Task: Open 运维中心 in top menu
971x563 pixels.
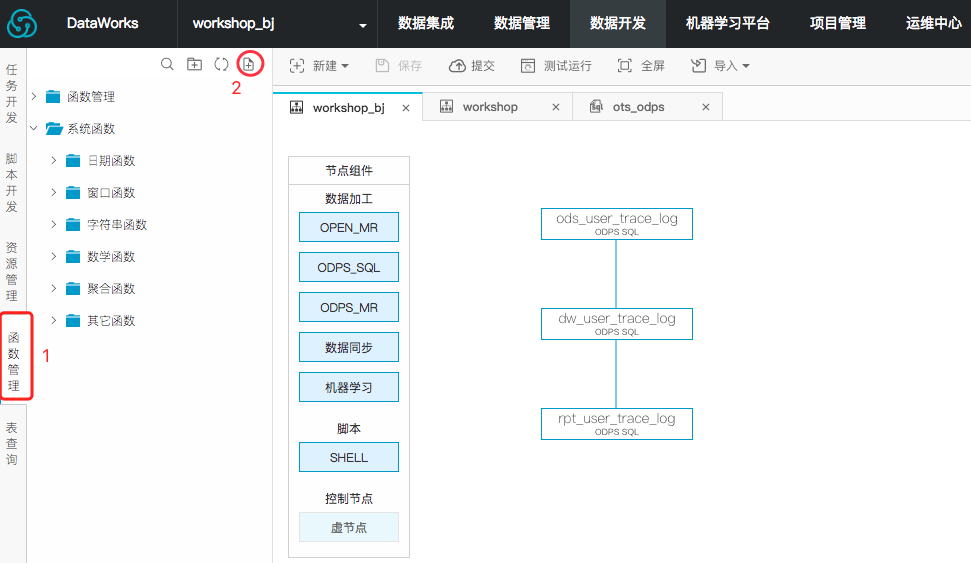Action: coord(933,24)
